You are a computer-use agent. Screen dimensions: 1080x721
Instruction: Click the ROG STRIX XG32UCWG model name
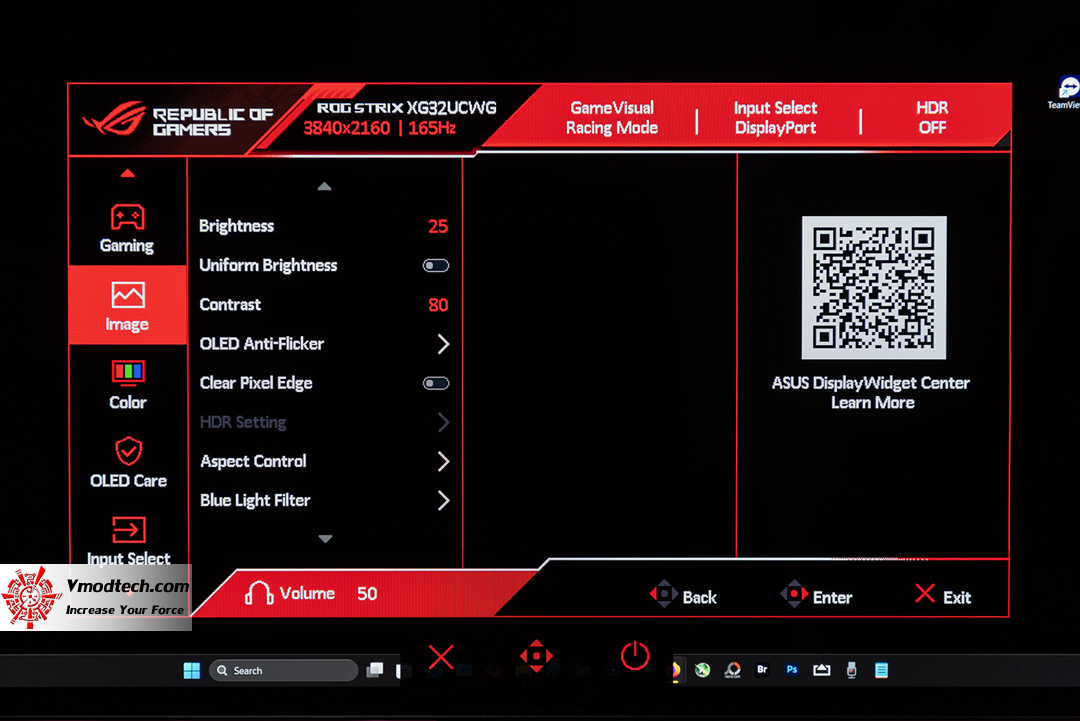[406, 108]
